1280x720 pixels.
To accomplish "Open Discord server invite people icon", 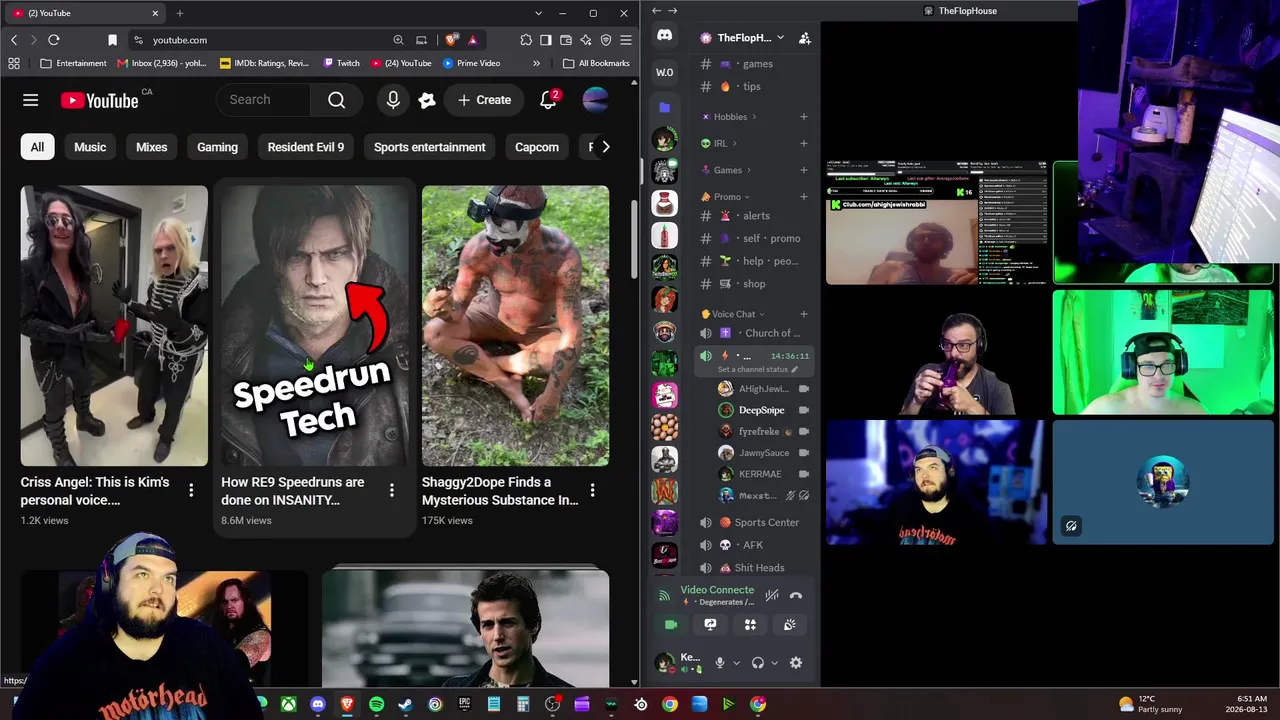I will coord(805,38).
